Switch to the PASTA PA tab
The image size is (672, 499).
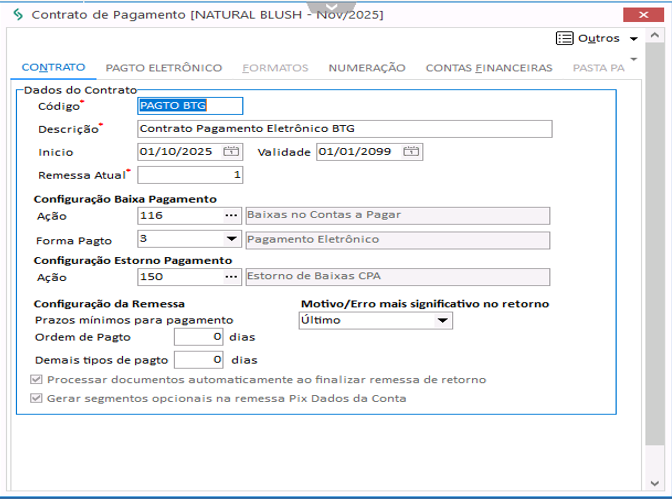click(599, 68)
